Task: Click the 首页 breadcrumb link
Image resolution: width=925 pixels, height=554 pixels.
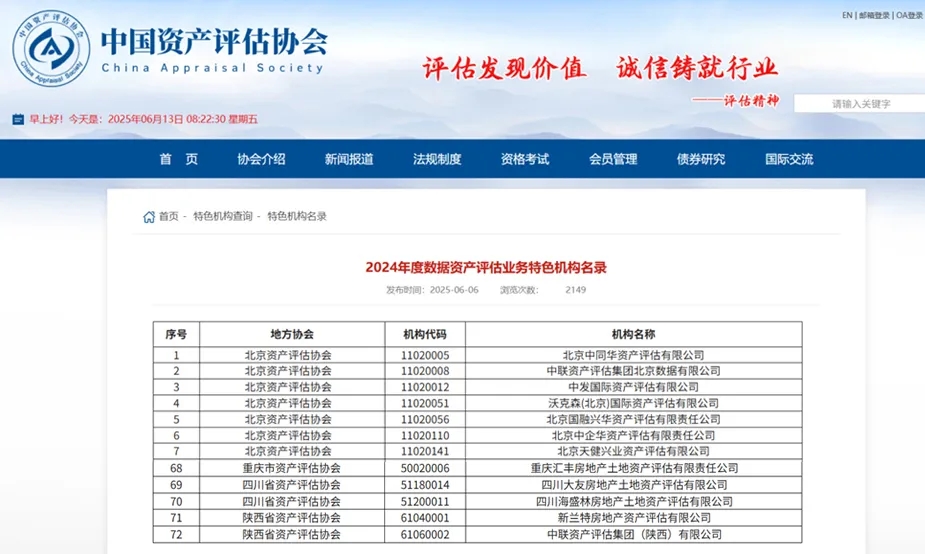Action: coord(168,217)
